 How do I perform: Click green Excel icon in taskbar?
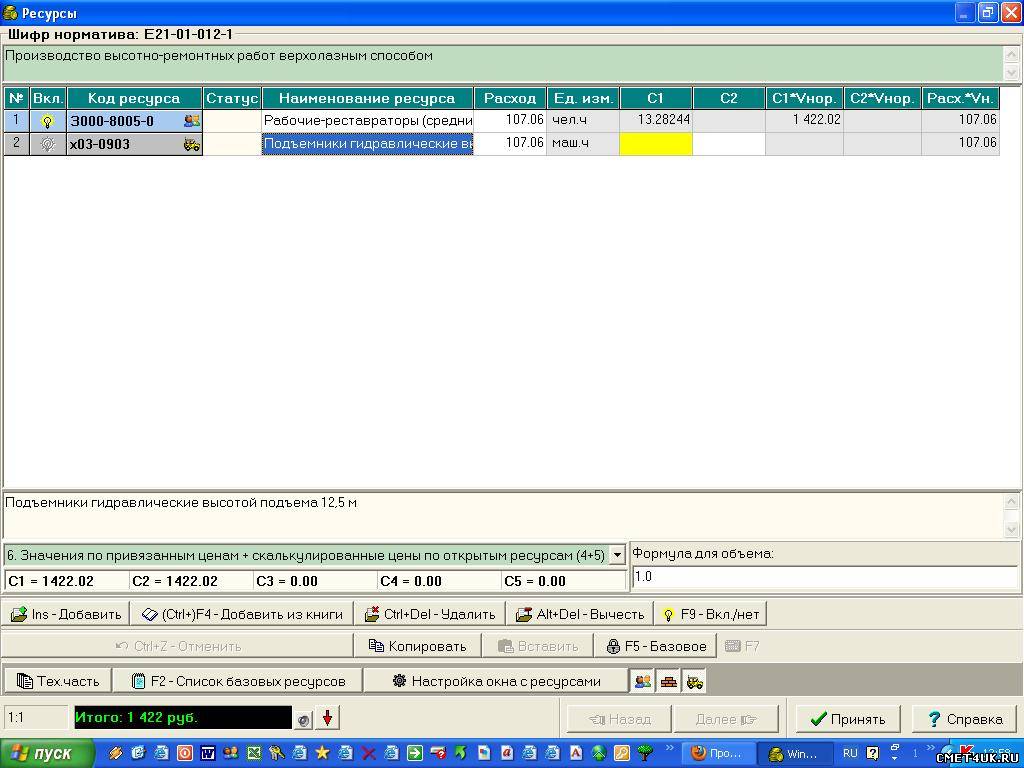click(253, 754)
